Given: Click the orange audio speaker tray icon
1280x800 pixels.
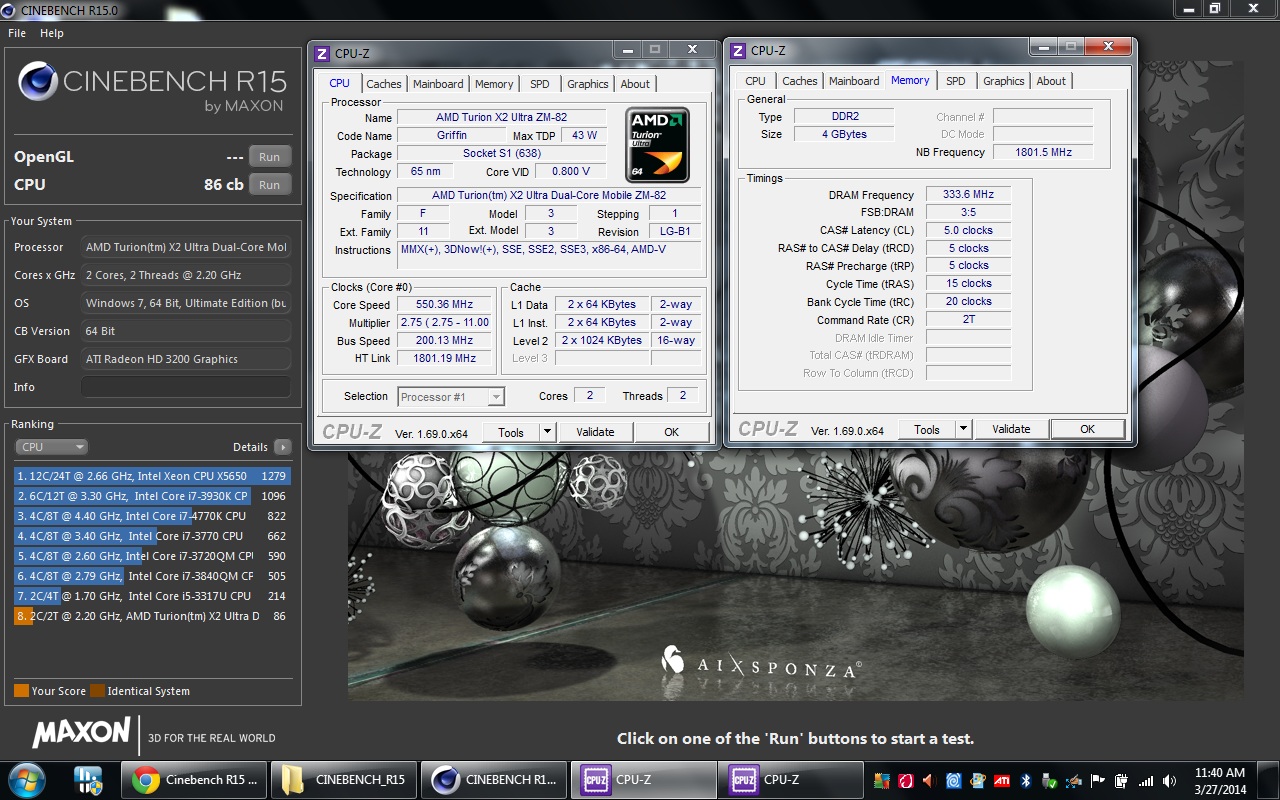Looking at the screenshot, I should point(929,781).
